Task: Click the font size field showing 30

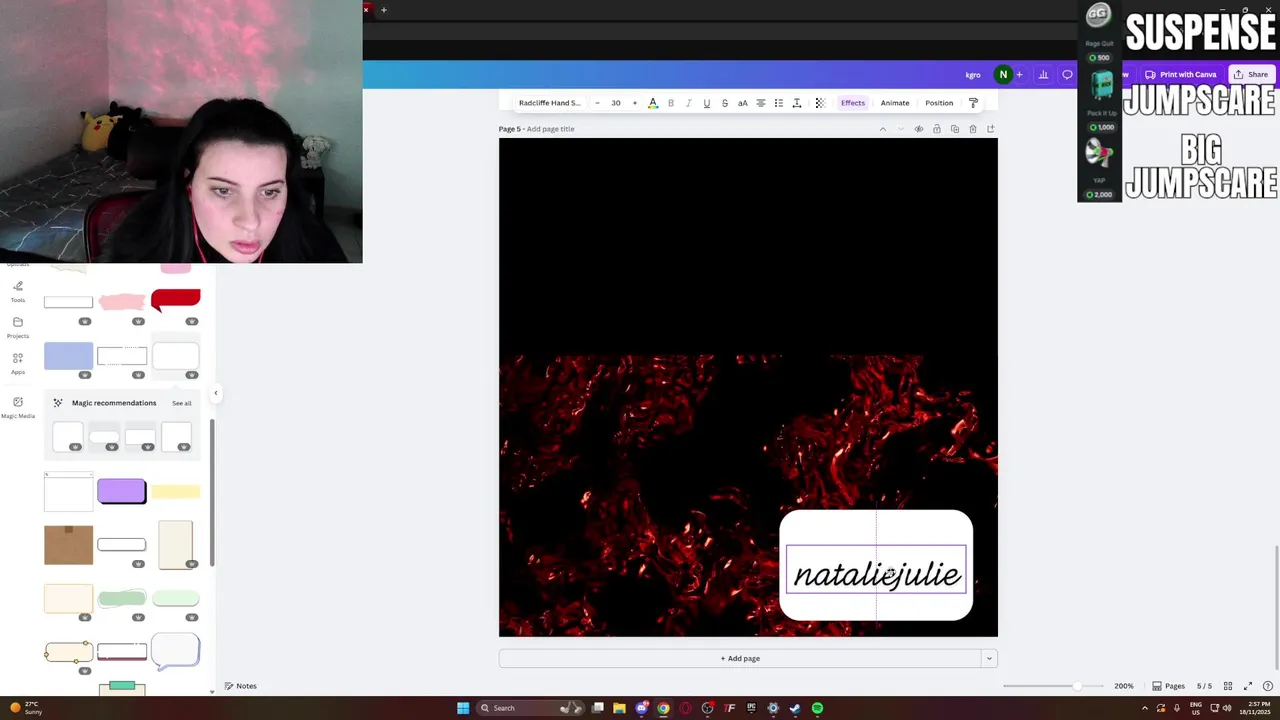Action: coord(616,103)
